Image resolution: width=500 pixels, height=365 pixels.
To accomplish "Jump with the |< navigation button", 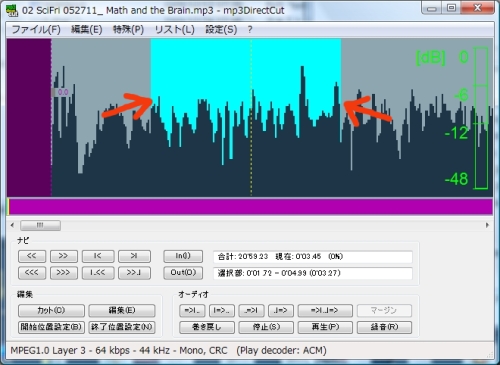I will 98,256.
